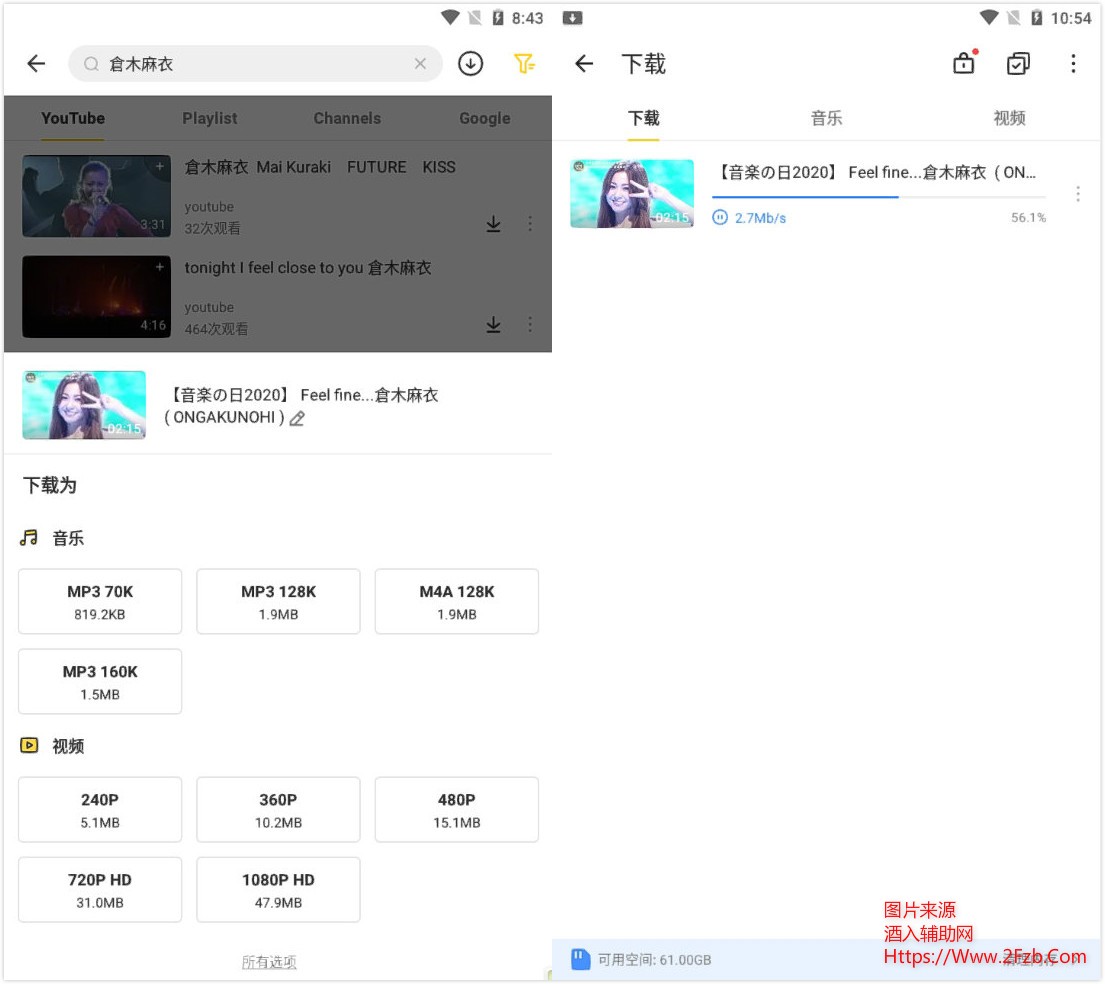Switch to the YouTube tab

[x=73, y=118]
